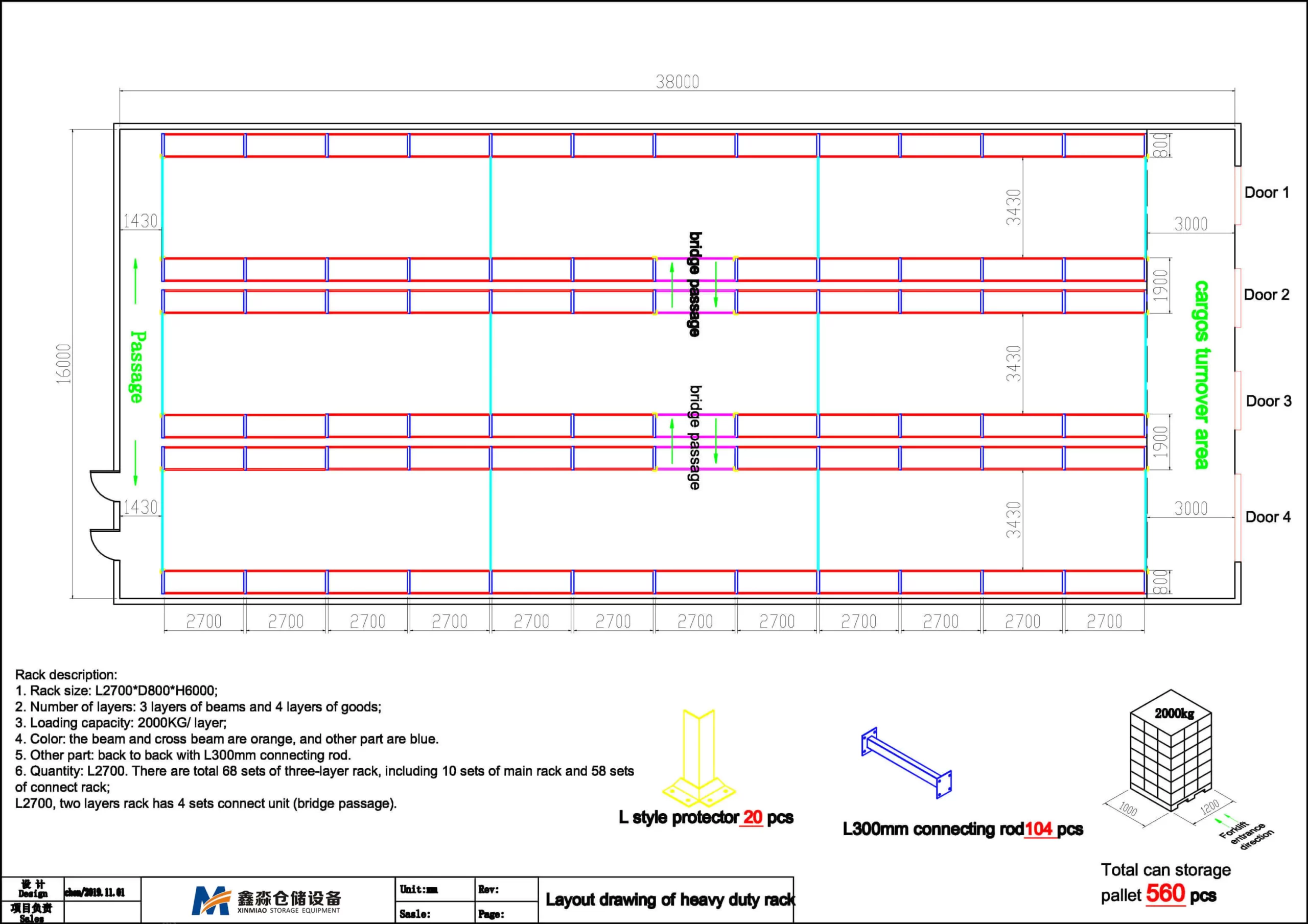Click the 'L300mm connecting rod 104 pcs' caption

click(963, 829)
